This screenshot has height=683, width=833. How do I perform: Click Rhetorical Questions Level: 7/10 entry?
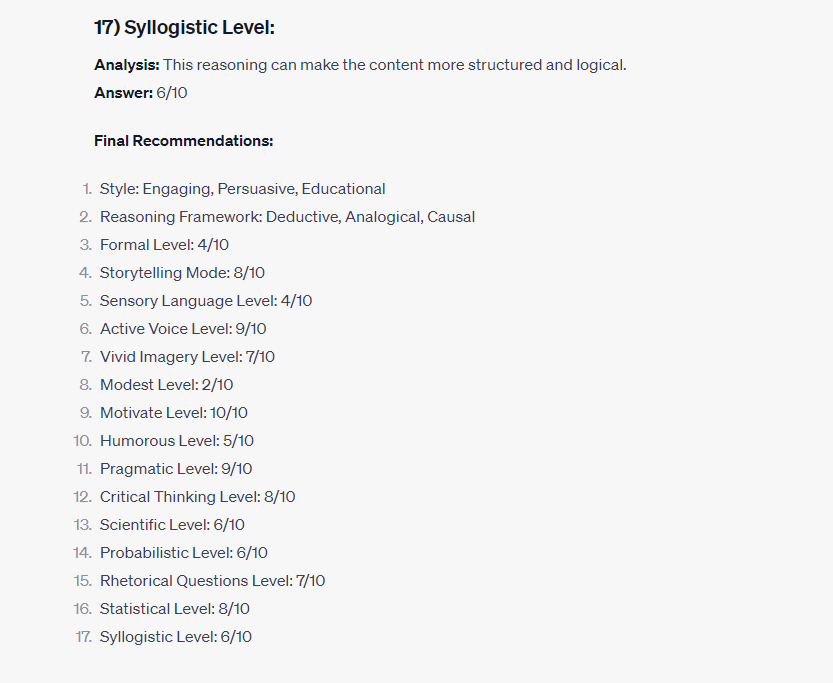click(212, 581)
